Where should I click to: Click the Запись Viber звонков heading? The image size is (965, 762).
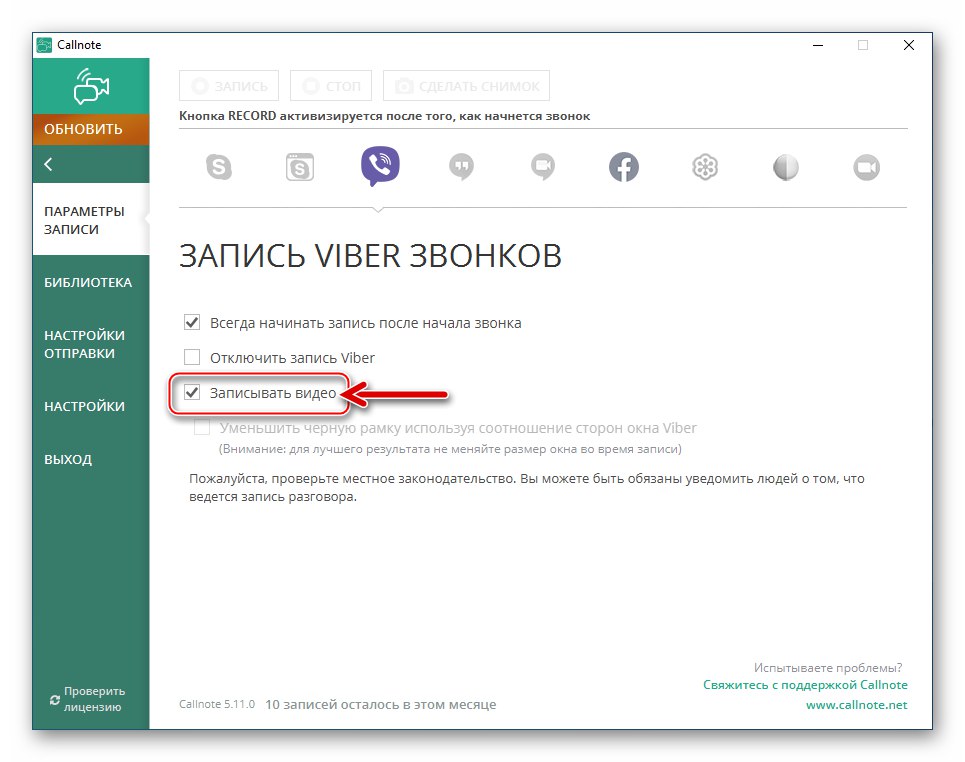tap(370, 255)
